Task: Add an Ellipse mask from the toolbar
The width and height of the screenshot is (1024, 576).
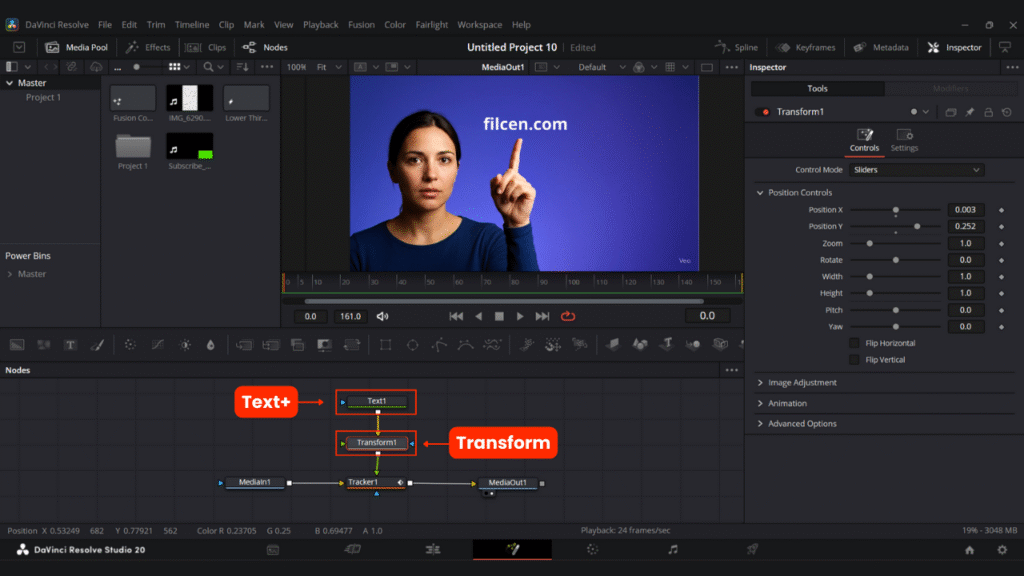Action: point(412,345)
